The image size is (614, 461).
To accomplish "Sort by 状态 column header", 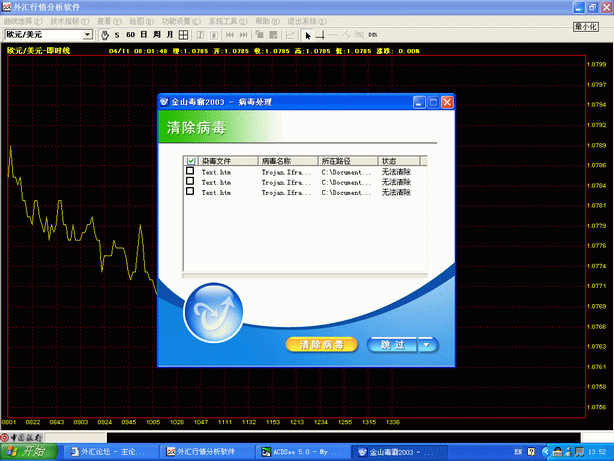I will coord(399,161).
